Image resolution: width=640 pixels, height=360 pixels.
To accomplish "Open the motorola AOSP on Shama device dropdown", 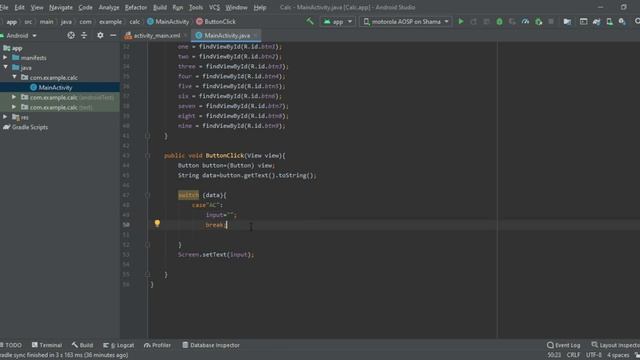I will pos(406,22).
